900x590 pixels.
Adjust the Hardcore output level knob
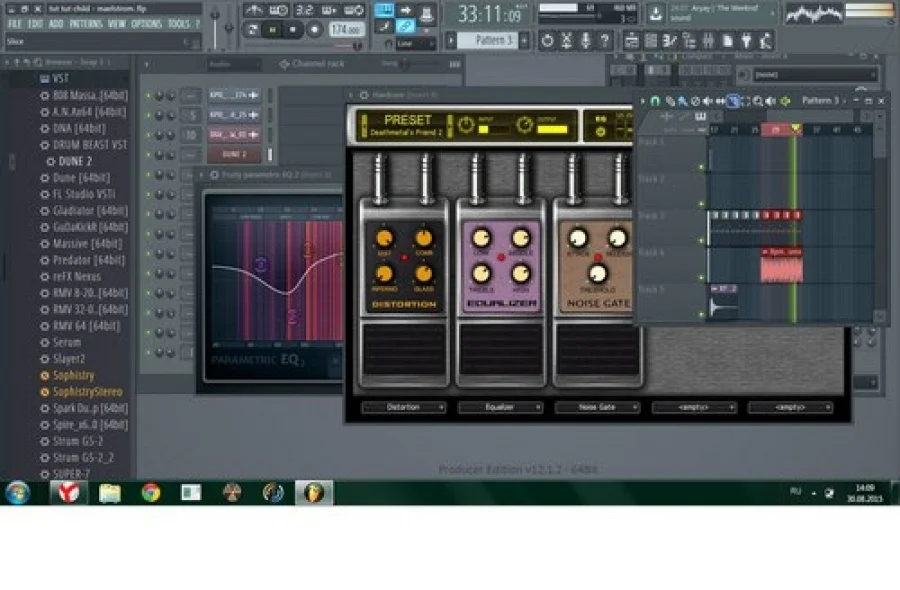[524, 125]
